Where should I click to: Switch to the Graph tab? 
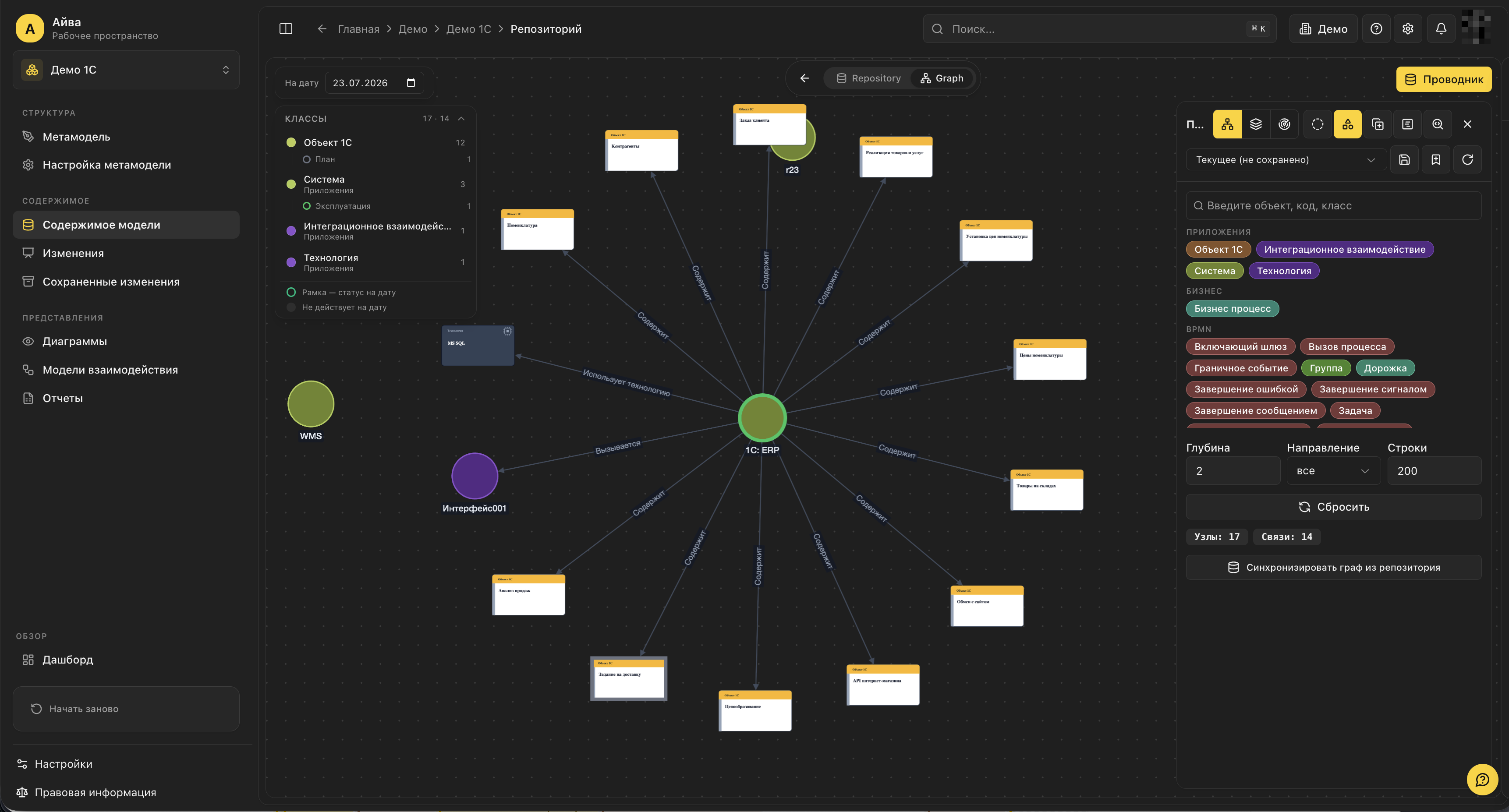[942, 78]
